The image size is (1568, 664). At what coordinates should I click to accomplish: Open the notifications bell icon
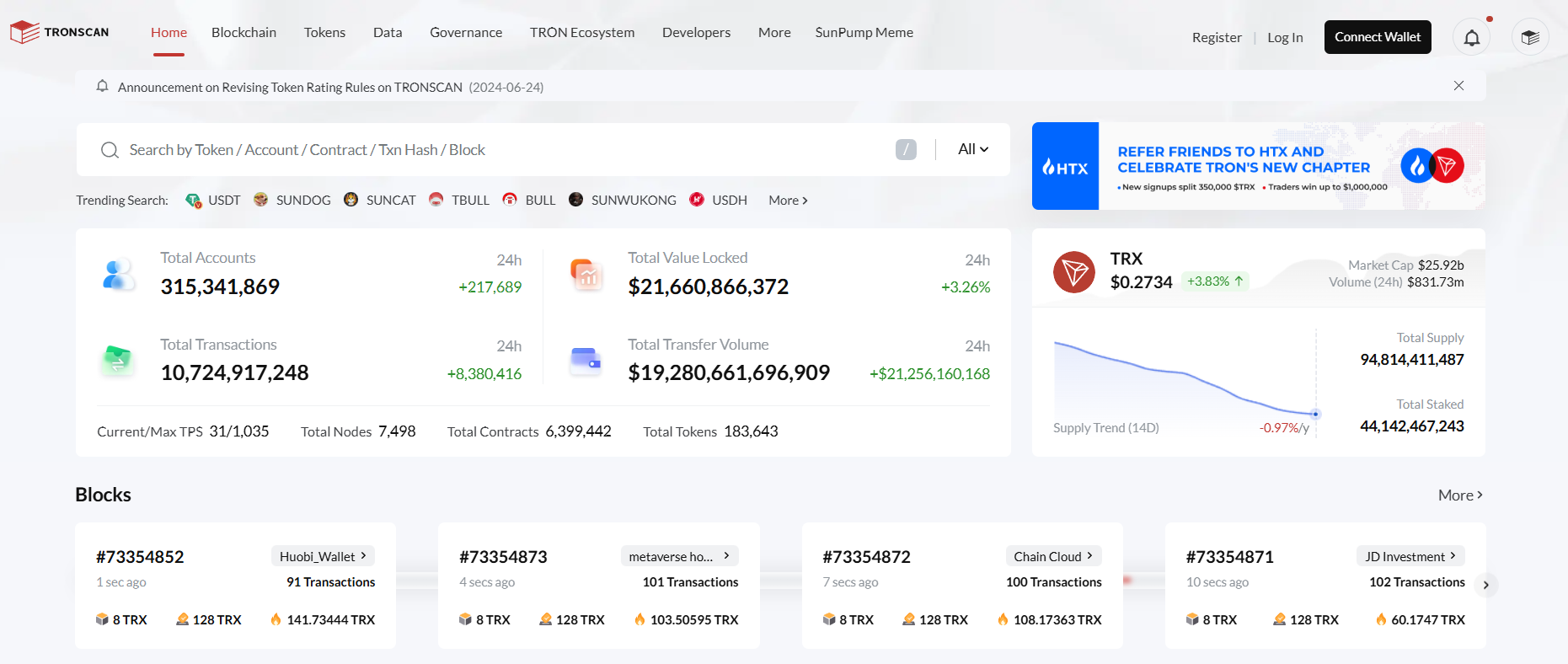coord(1471,37)
